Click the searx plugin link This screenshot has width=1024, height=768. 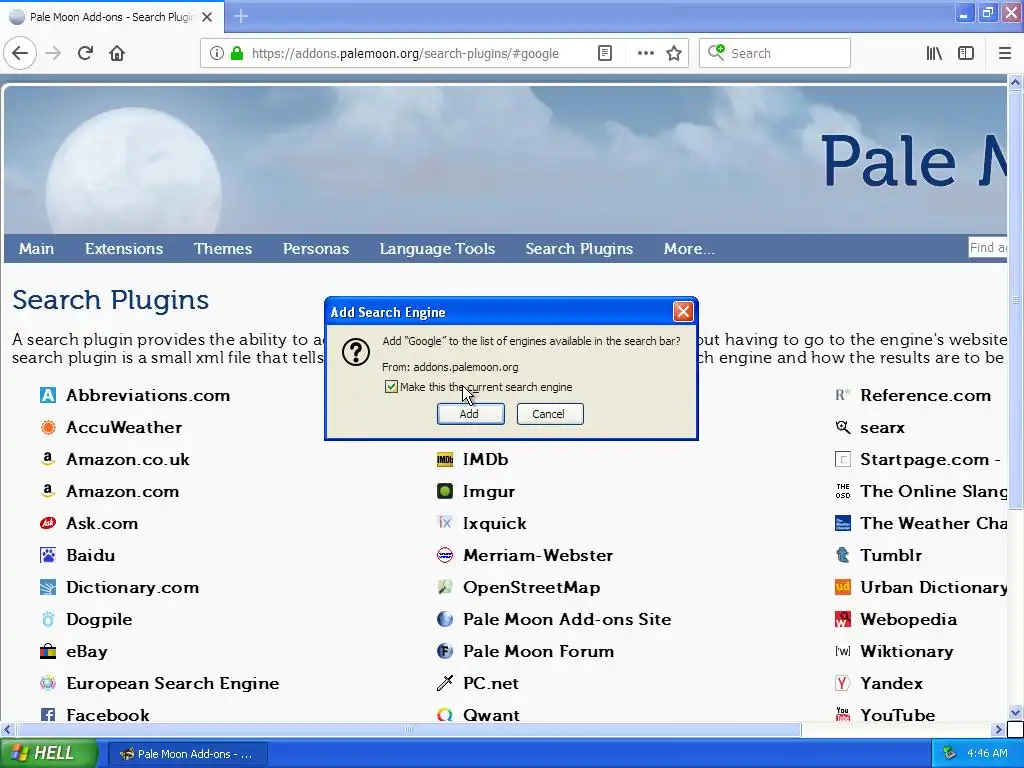tap(882, 427)
